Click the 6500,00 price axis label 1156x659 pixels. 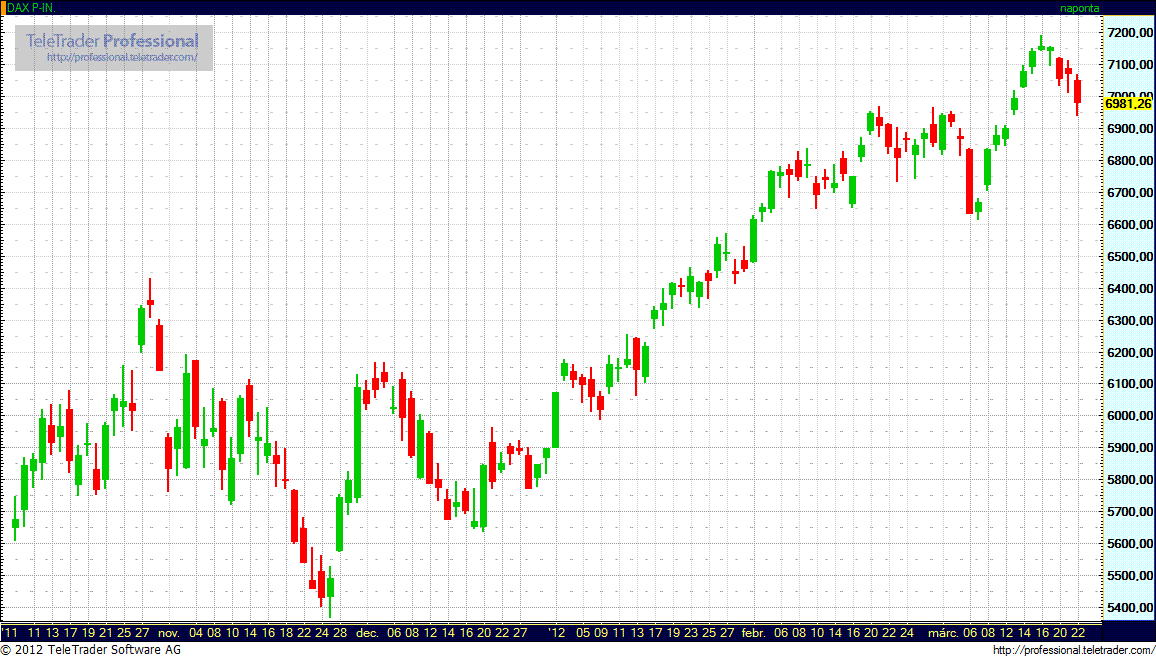tap(1128, 257)
